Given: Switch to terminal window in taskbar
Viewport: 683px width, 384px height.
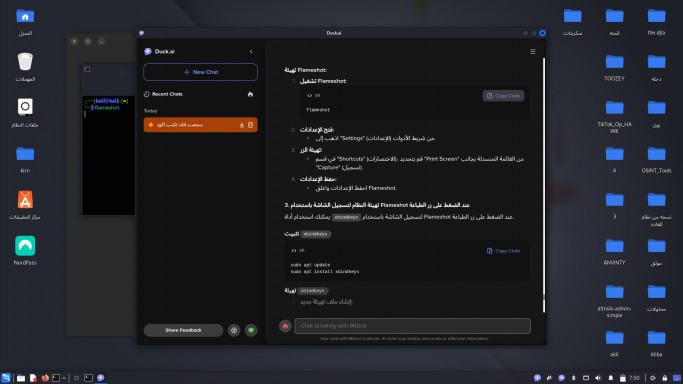Looking at the screenshot, I should click(88, 378).
